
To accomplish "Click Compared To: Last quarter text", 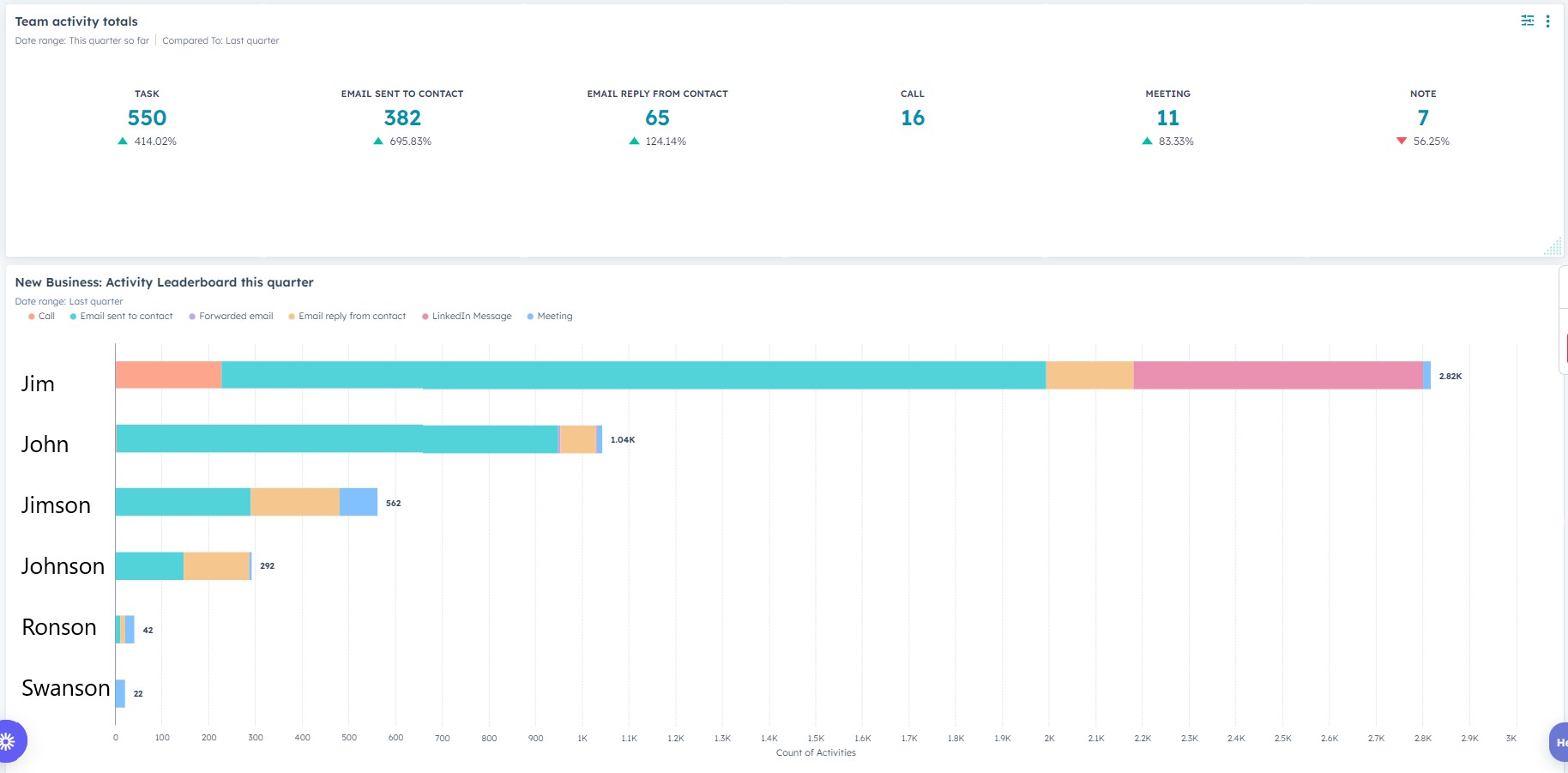I will coord(220,41).
